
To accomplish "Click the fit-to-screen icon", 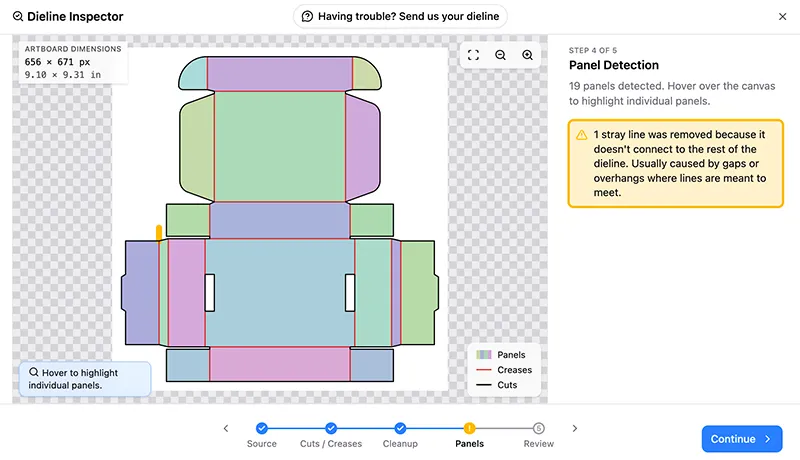I will coord(473,55).
